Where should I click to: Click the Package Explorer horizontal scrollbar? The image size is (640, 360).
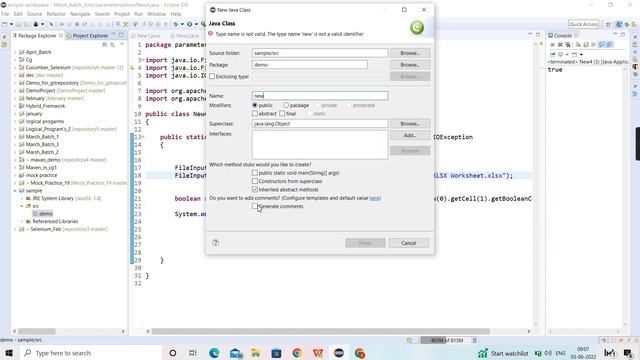[x=37, y=331]
